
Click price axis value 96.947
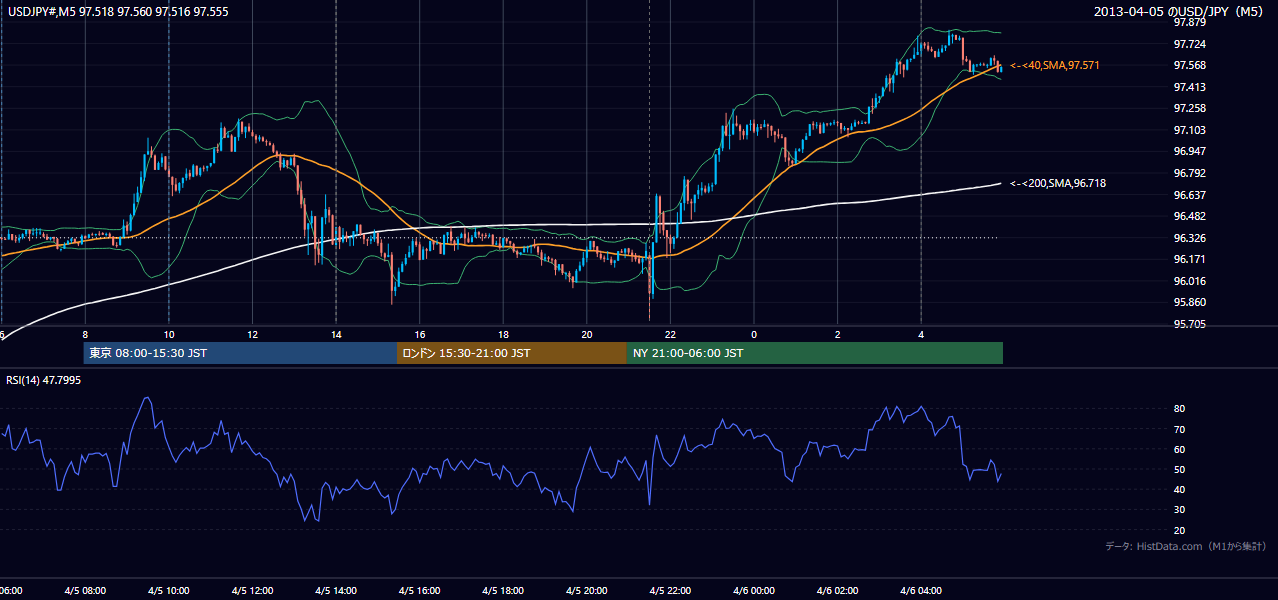pos(1188,151)
